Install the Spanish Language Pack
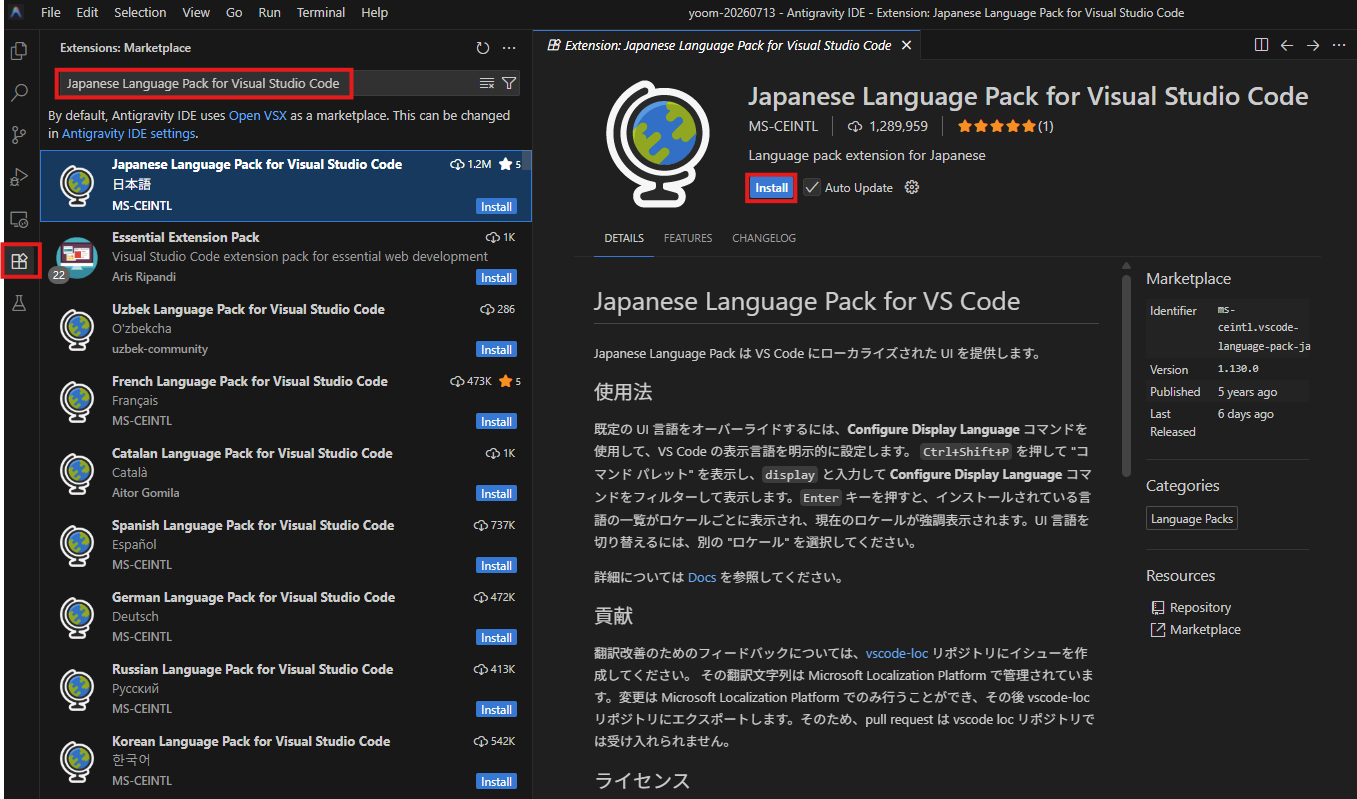 (x=496, y=566)
